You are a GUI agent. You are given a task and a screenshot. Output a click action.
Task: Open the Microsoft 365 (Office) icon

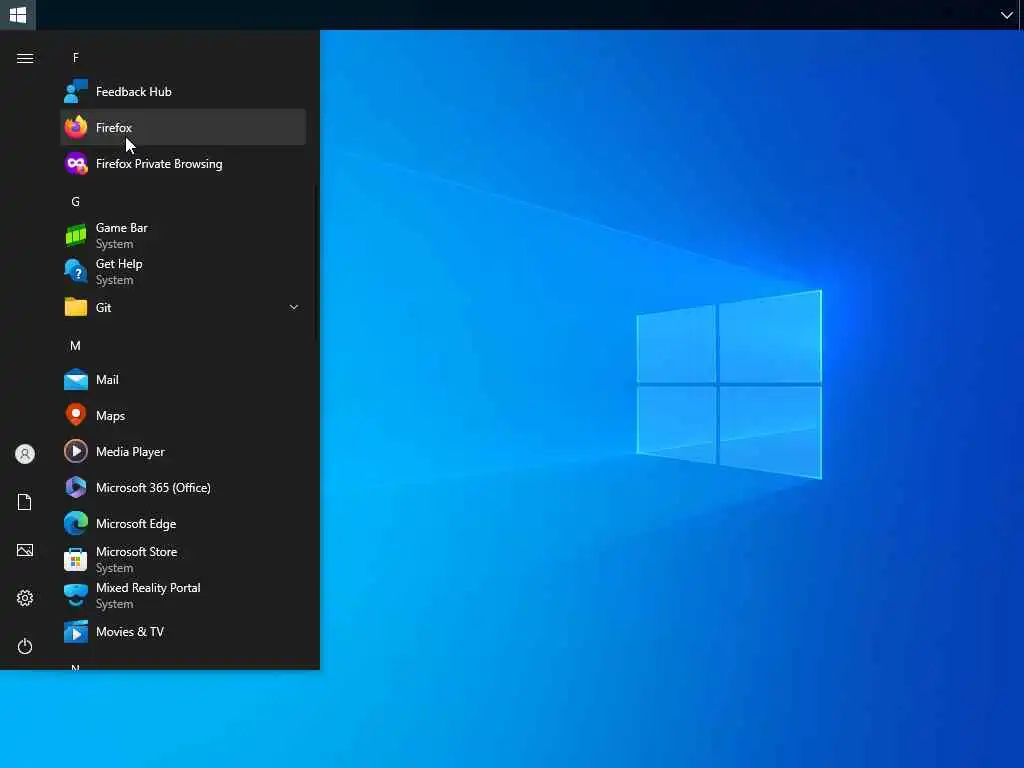coord(76,487)
